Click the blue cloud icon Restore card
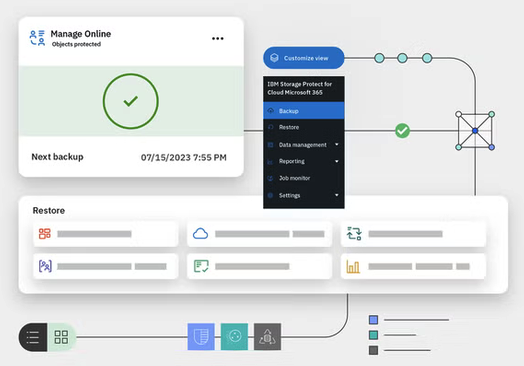 [x=201, y=234]
